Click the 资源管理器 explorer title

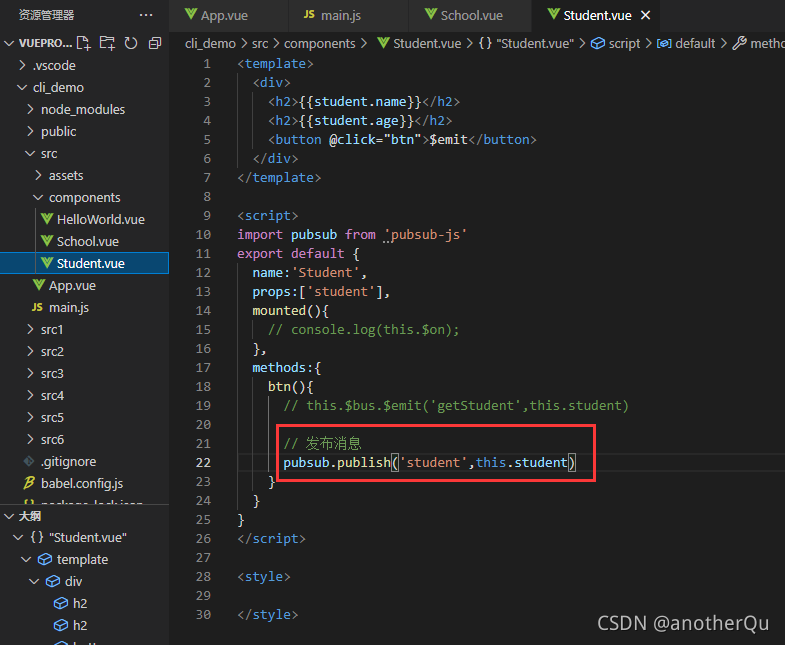(47, 15)
